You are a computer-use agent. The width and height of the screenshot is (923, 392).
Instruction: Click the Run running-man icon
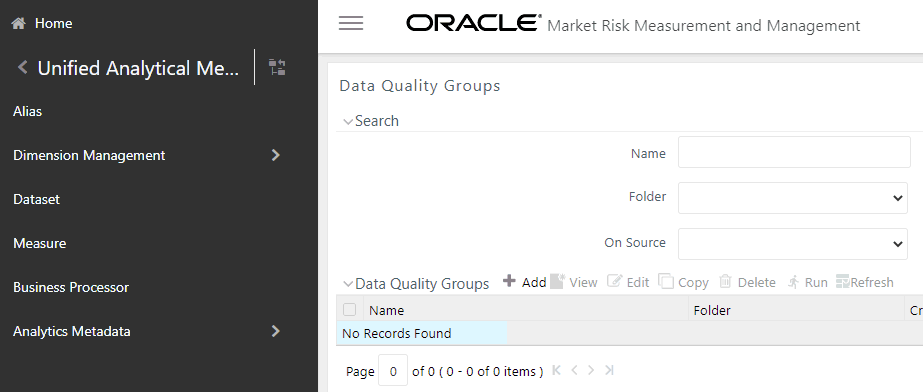pos(793,282)
